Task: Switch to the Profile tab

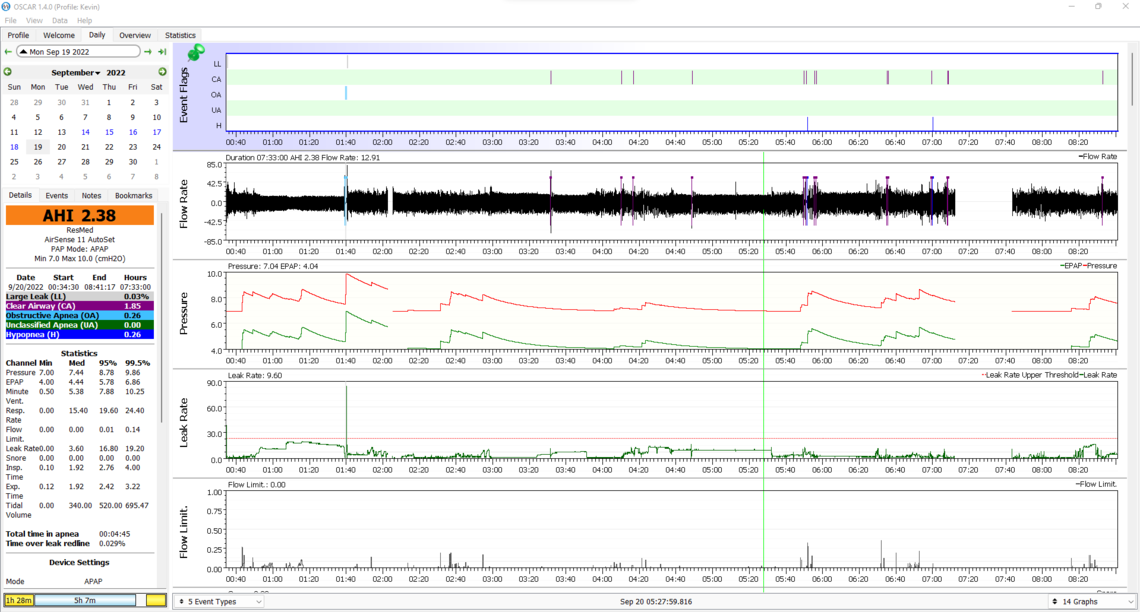Action: [18, 35]
